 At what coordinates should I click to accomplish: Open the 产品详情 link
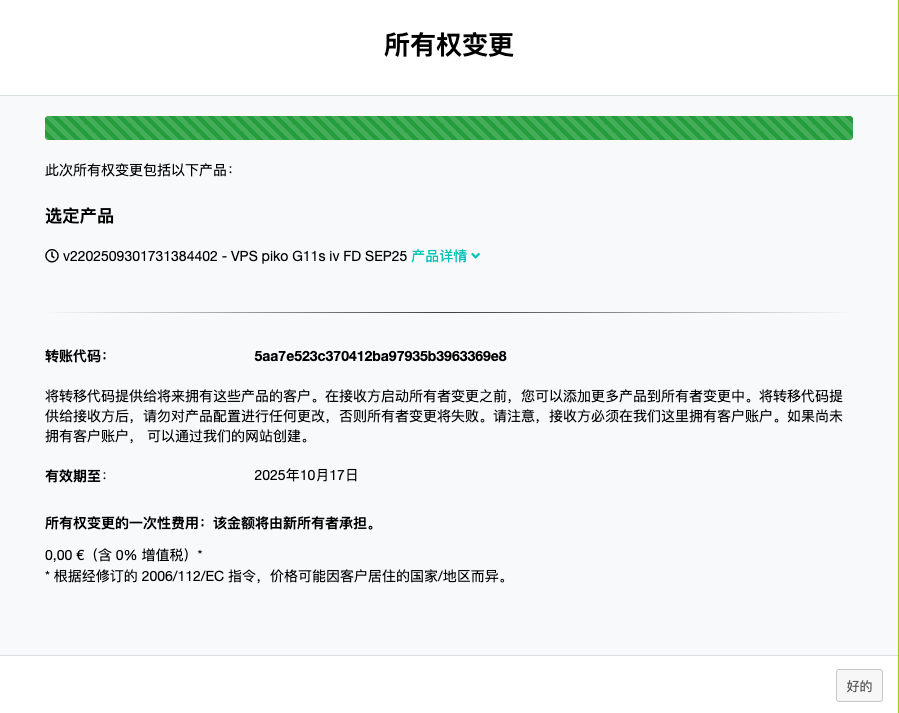[x=439, y=256]
